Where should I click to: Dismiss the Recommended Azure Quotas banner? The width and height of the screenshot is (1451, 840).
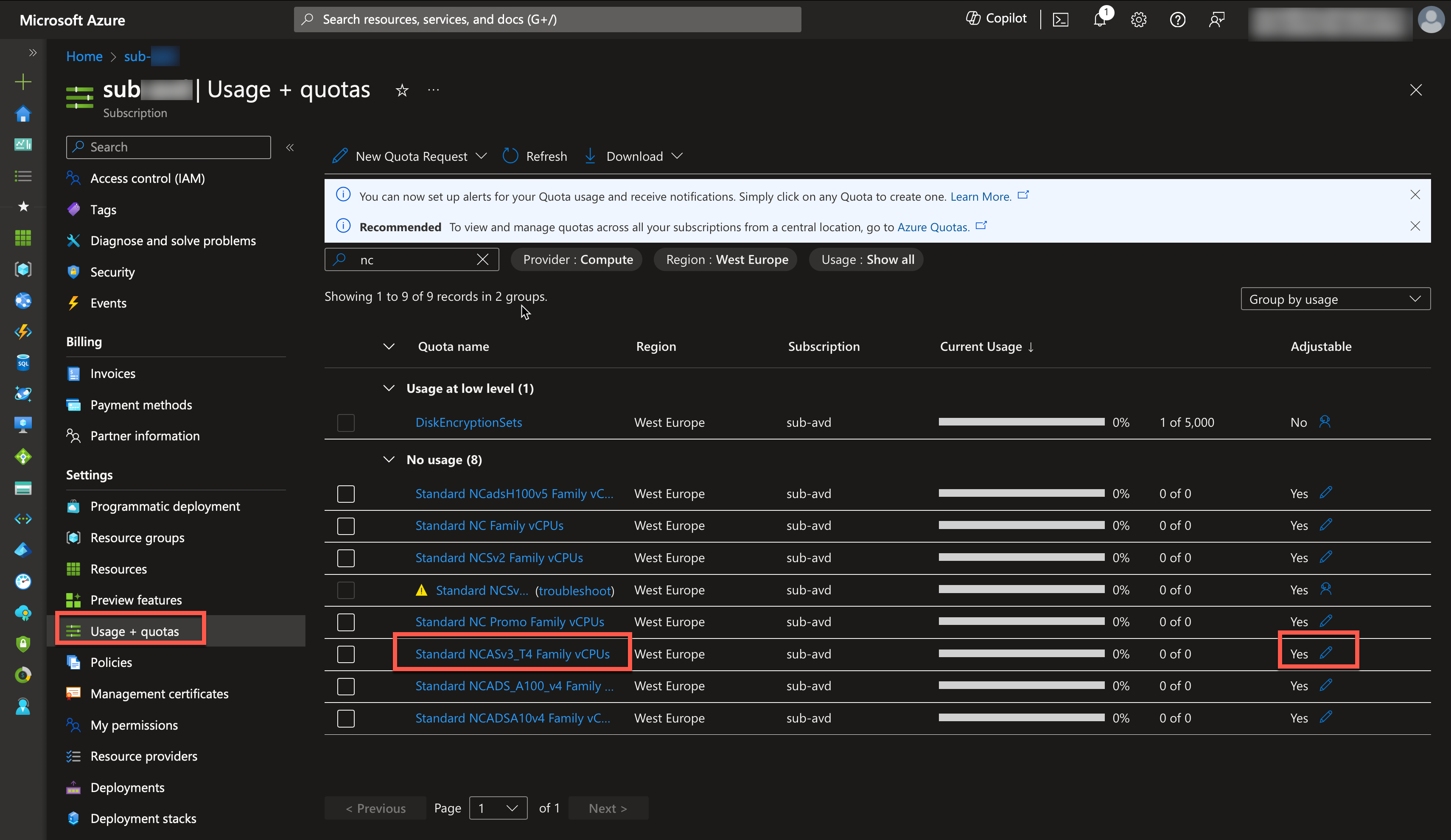[1415, 226]
